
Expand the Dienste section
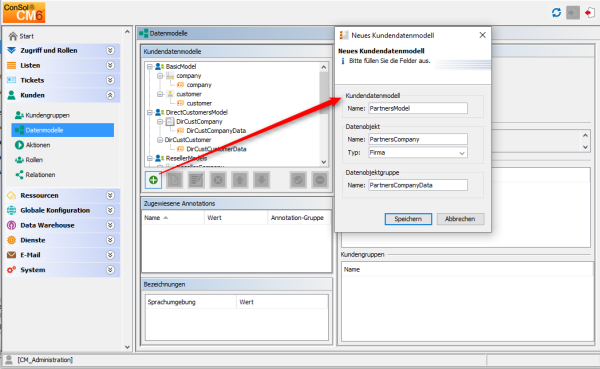coord(110,240)
